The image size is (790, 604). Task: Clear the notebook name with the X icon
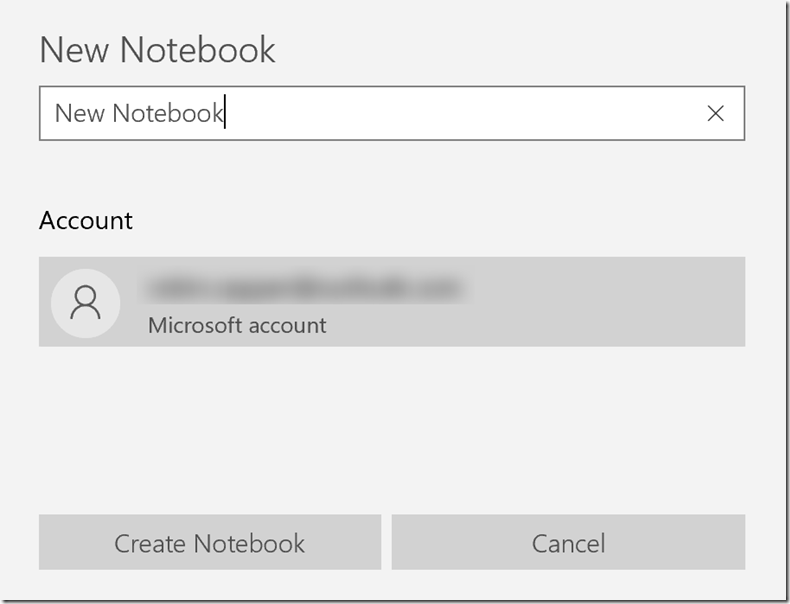pos(715,114)
